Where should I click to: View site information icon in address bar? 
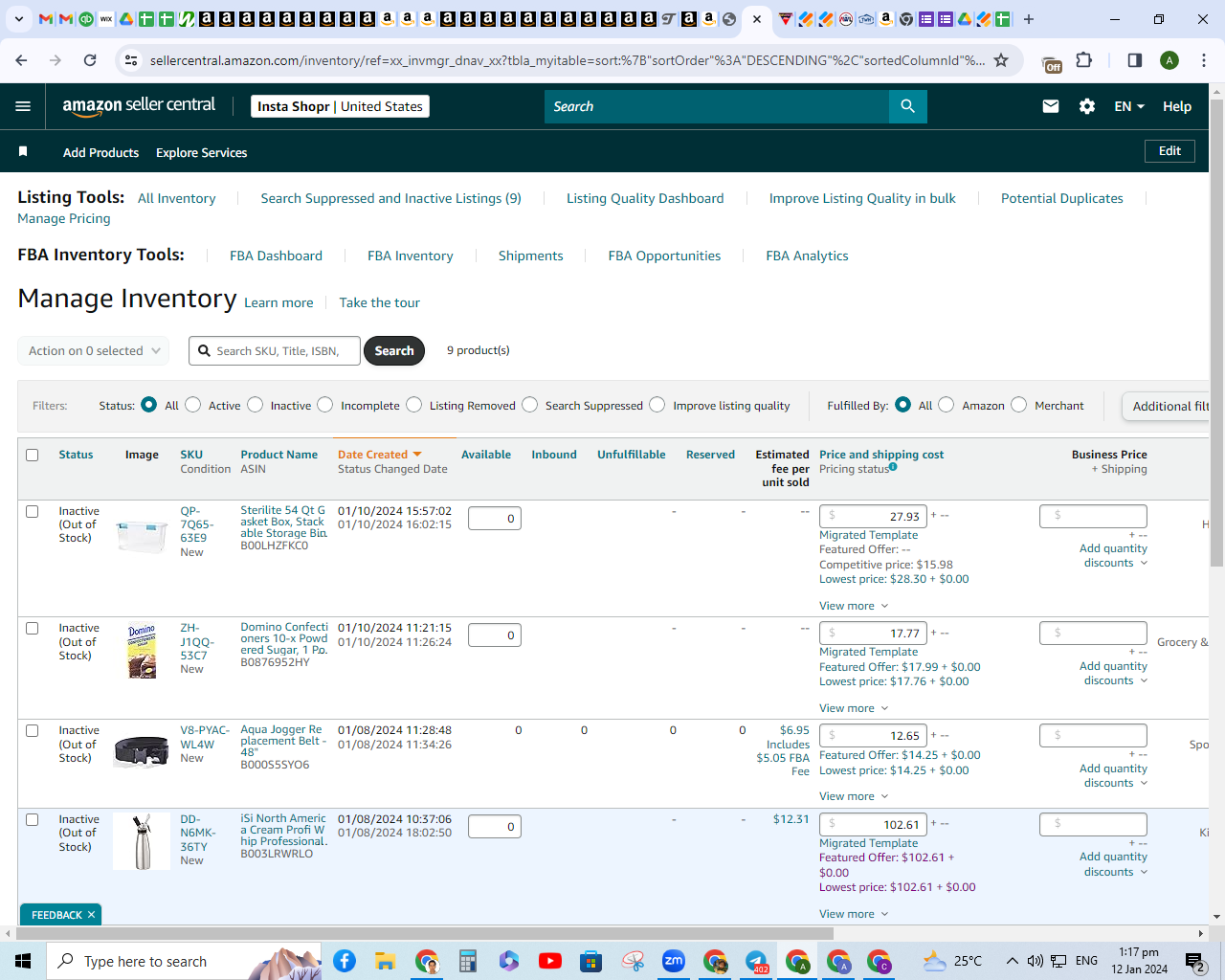[131, 60]
